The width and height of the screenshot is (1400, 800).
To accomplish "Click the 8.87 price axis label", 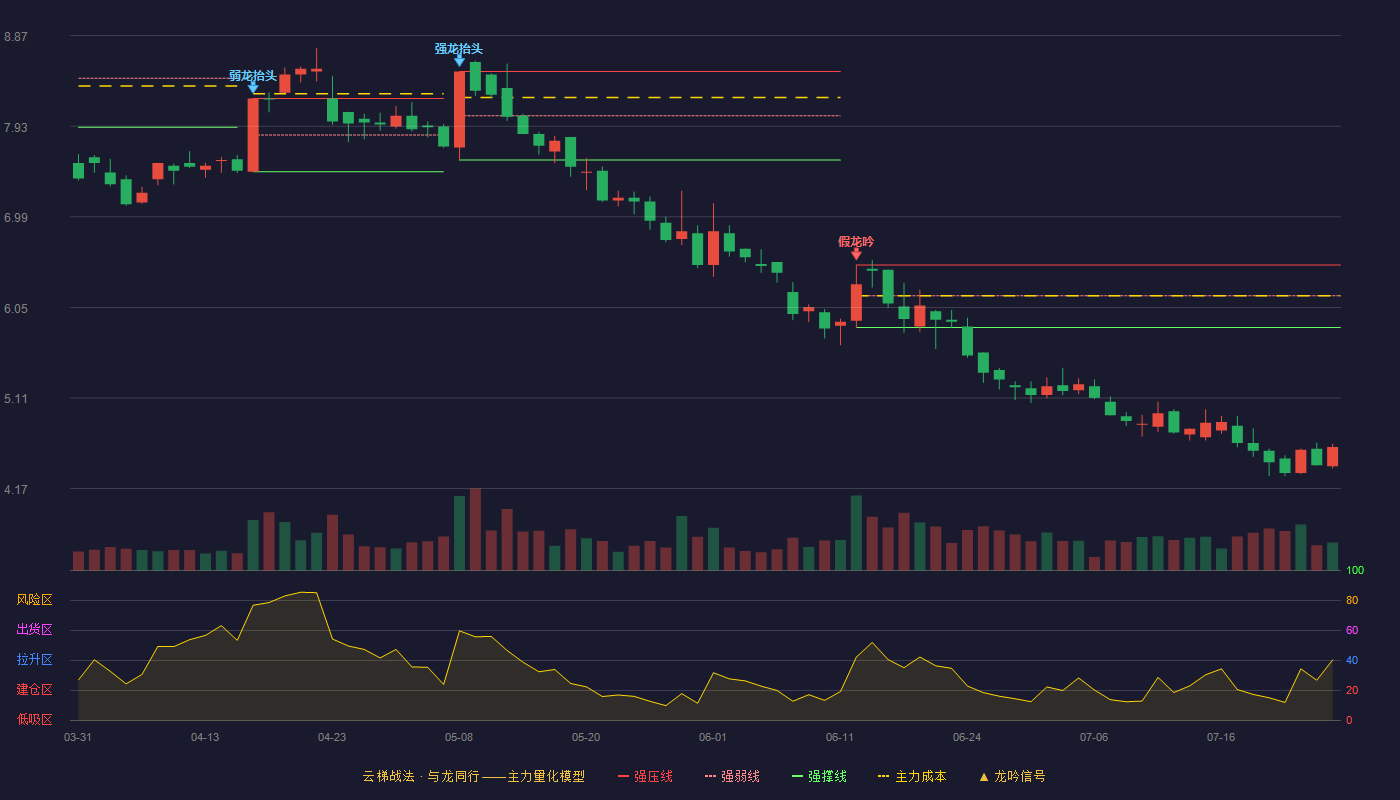I will coord(16,37).
